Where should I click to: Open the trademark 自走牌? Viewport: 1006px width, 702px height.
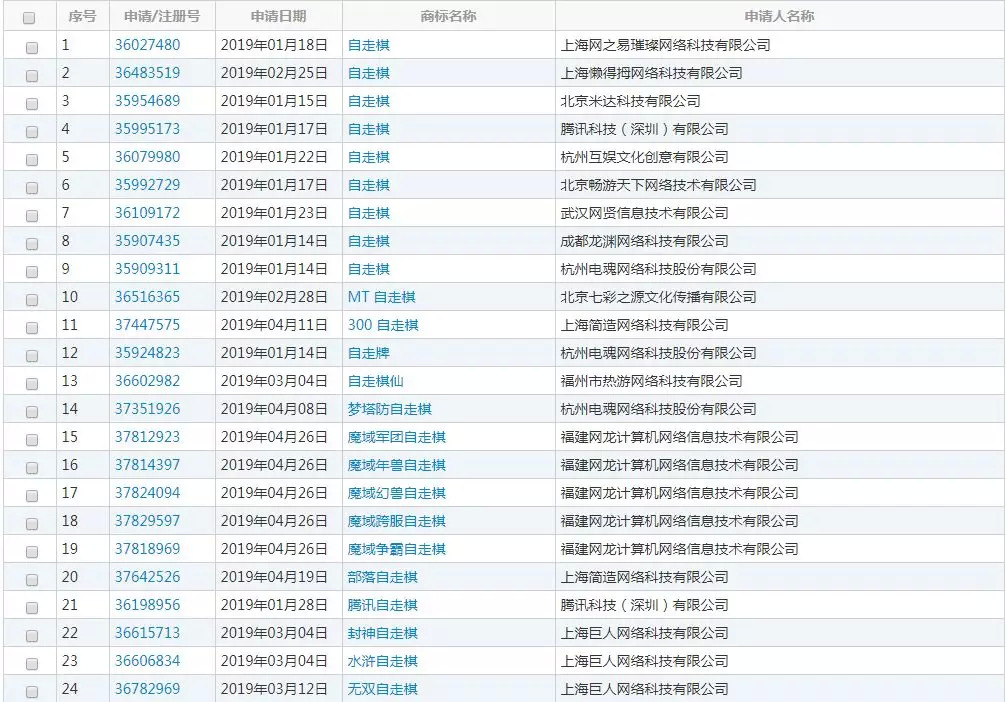[x=369, y=353]
